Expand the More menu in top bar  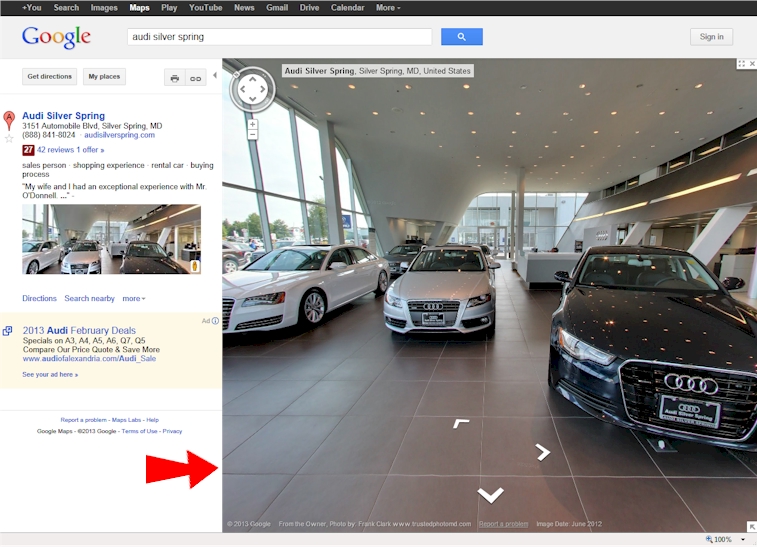click(x=388, y=8)
